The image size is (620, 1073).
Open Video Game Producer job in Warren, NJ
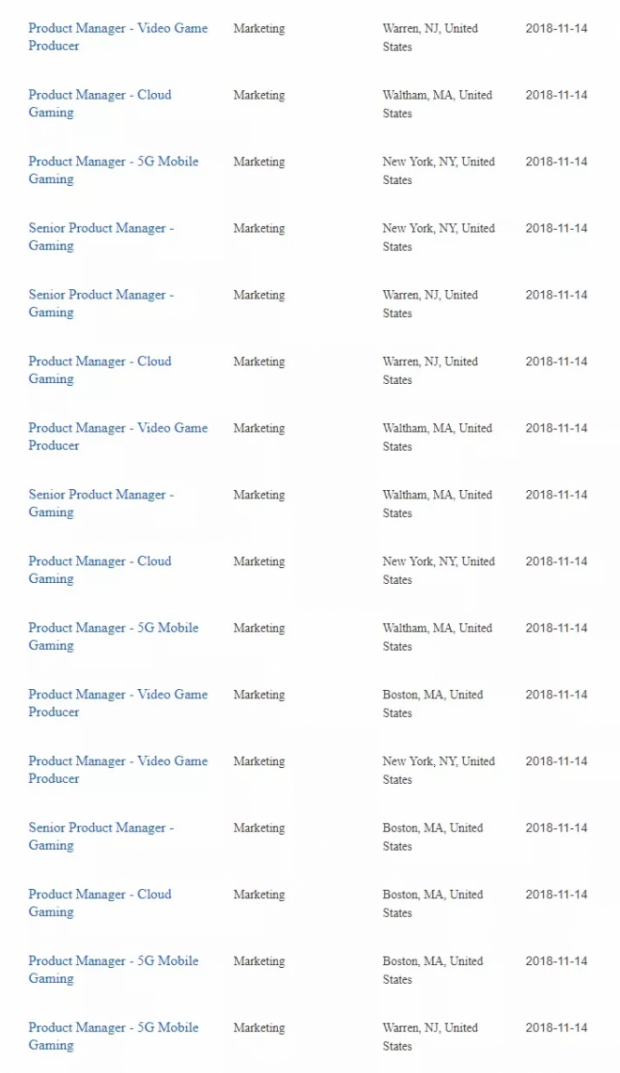(118, 37)
